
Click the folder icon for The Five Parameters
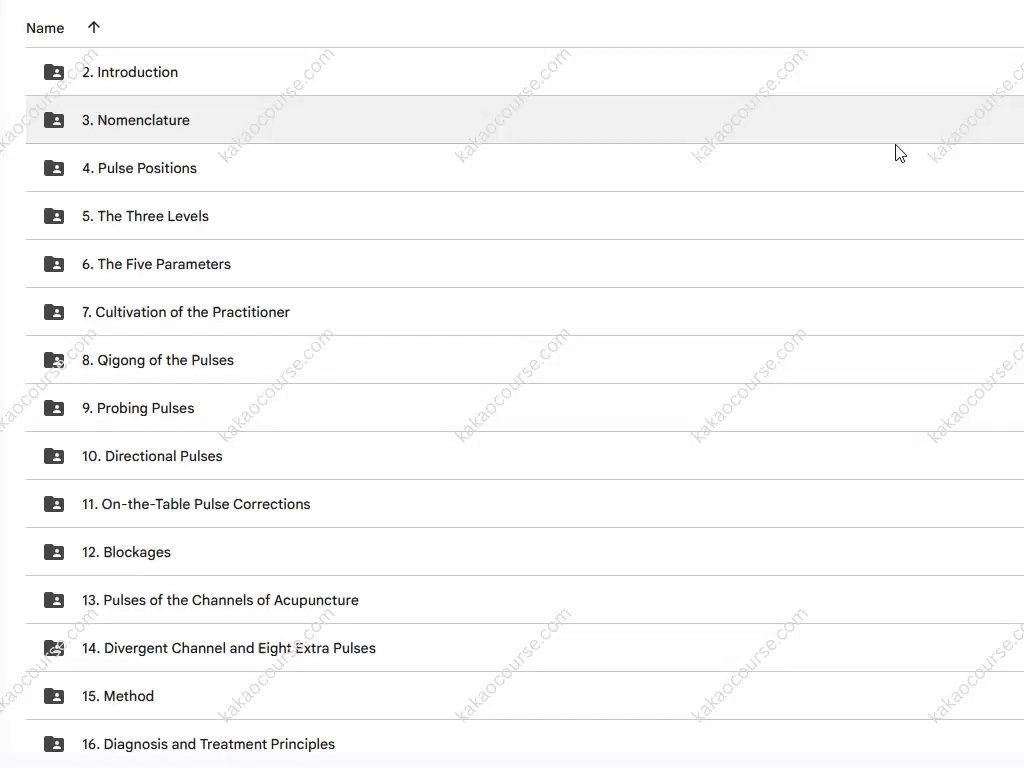point(54,264)
